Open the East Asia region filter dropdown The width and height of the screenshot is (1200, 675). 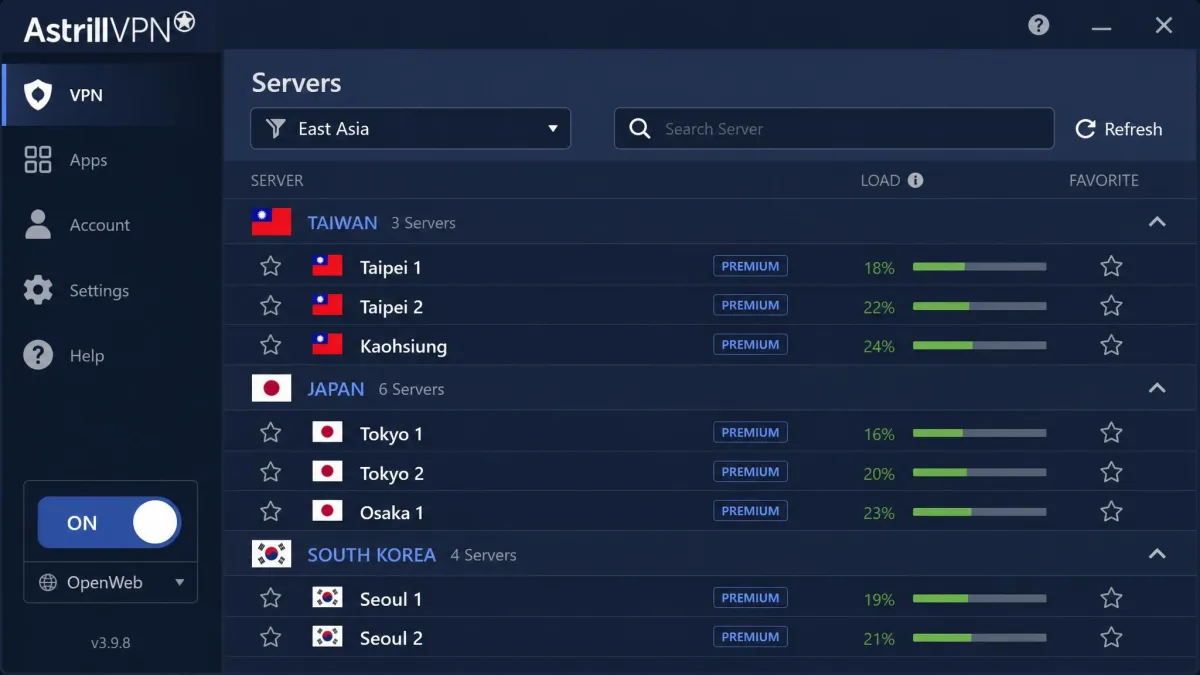[410, 128]
